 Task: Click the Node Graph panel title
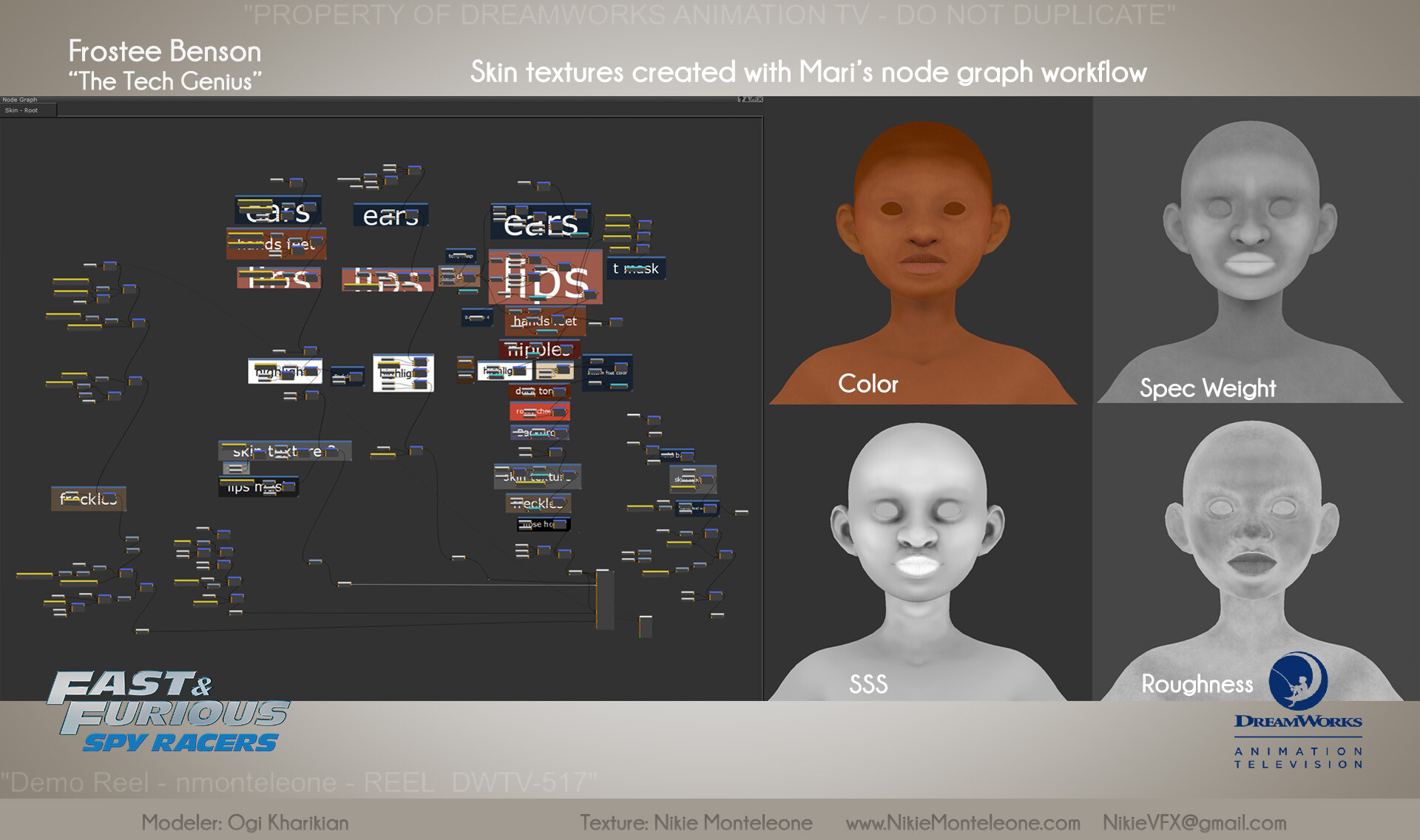[20, 99]
